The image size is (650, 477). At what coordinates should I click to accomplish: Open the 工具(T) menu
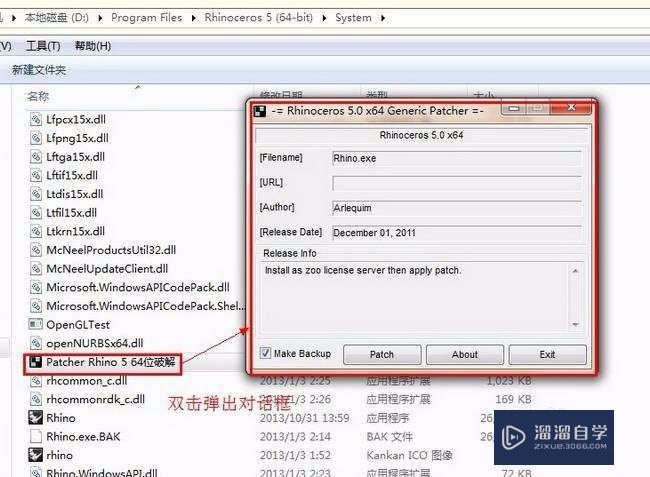tap(43, 46)
